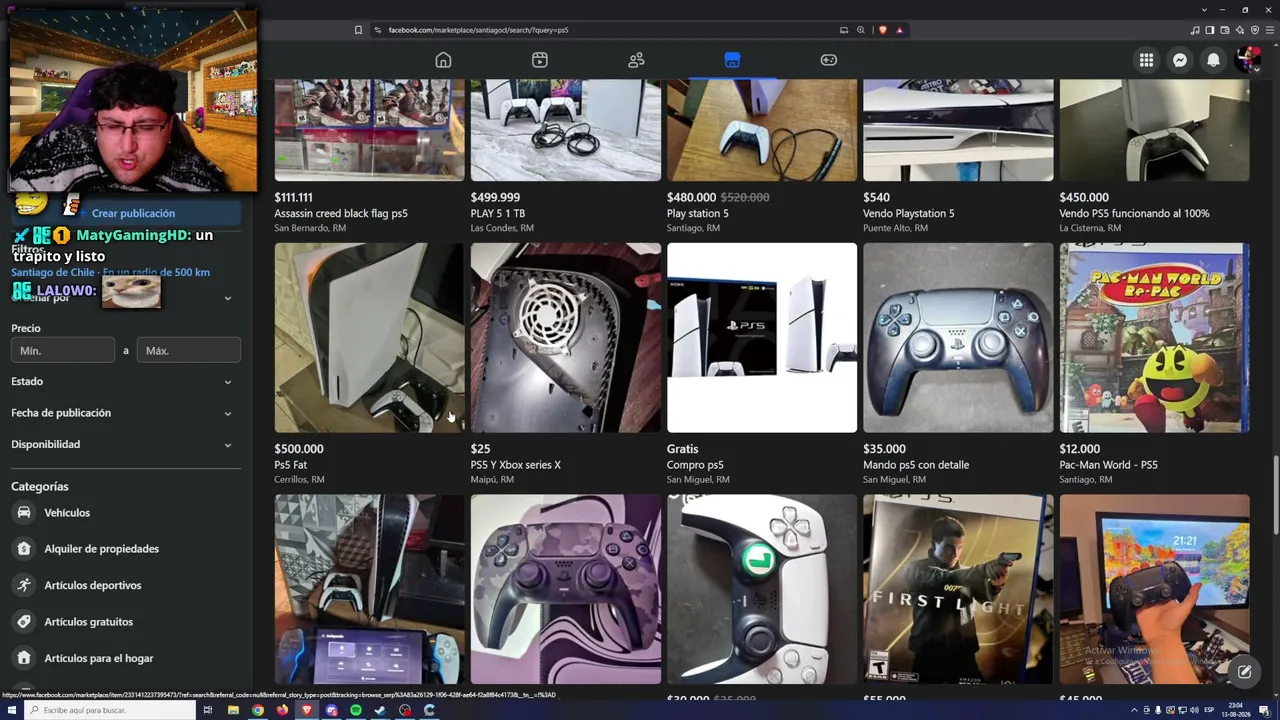This screenshot has width=1280, height=720.
Task: Click 'Vendo PS5 funcionando al 100%' title
Action: 1135,214
